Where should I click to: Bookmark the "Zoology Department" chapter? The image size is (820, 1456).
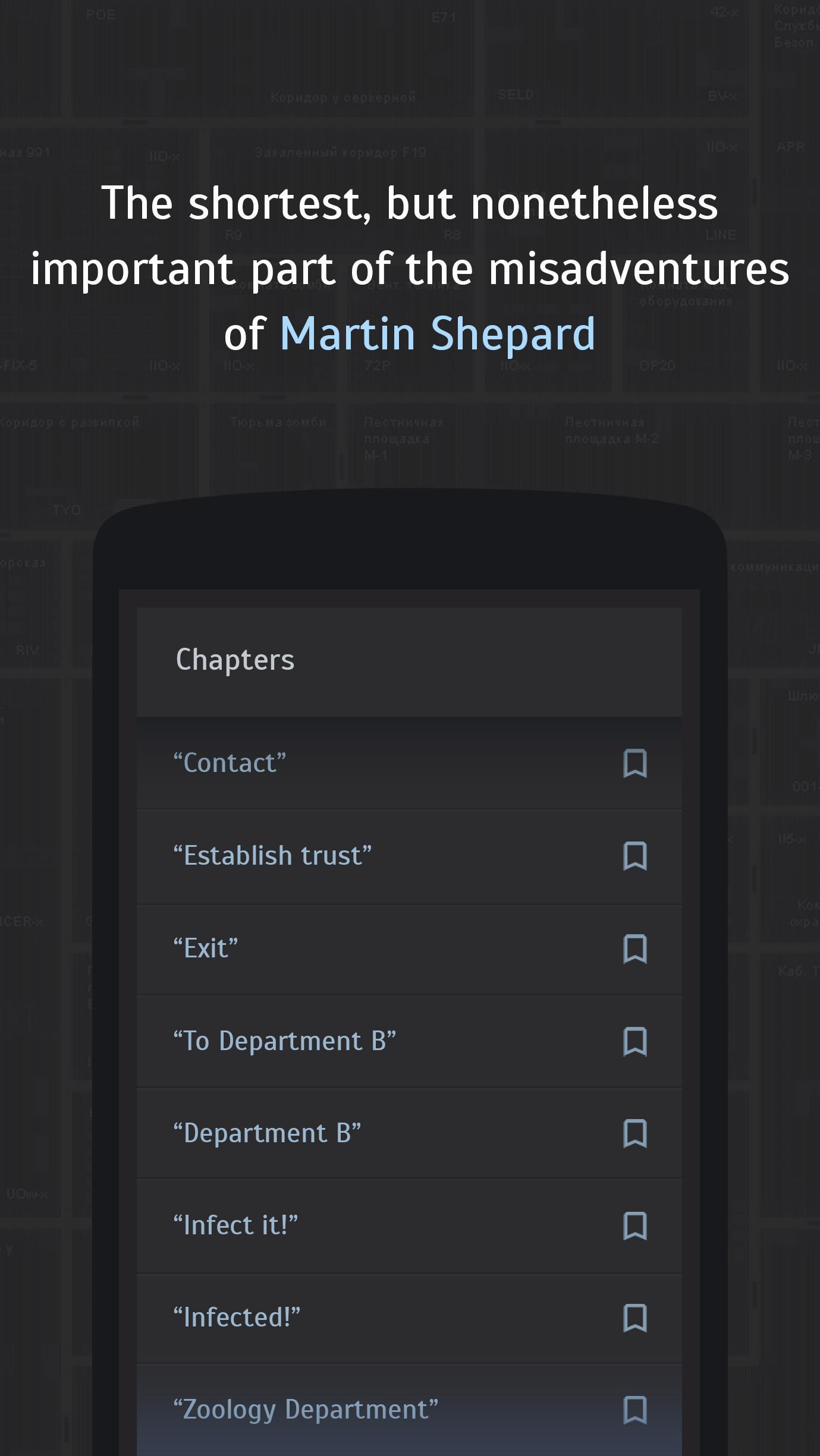pyautogui.click(x=634, y=1411)
